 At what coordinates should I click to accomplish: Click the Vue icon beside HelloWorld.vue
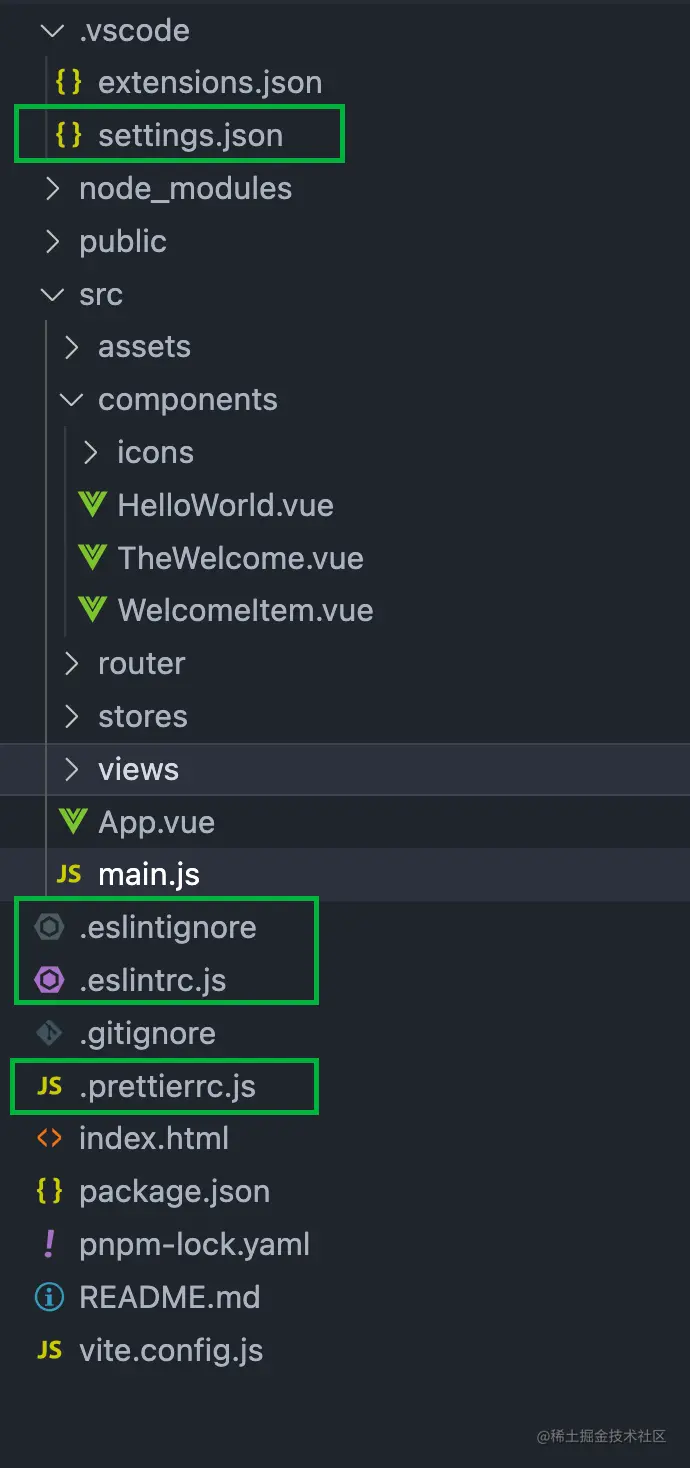tap(93, 505)
